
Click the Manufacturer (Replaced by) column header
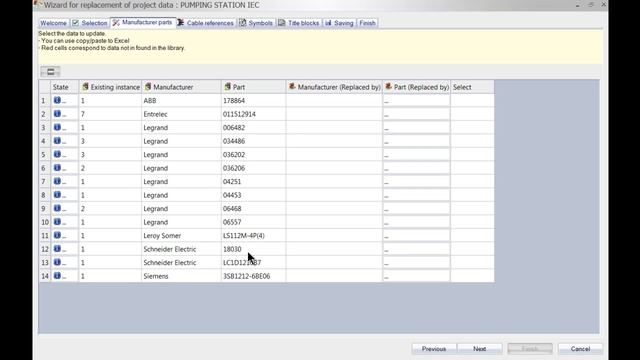click(334, 87)
